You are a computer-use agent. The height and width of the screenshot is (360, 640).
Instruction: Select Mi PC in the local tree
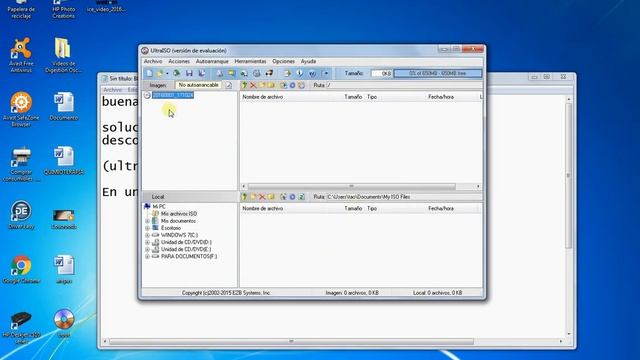pos(159,207)
